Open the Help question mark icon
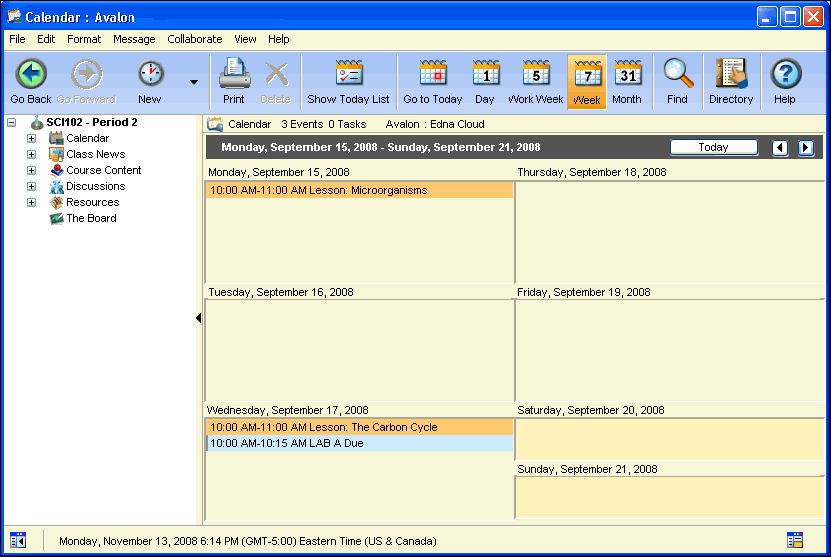831x557 pixels. pos(785,74)
